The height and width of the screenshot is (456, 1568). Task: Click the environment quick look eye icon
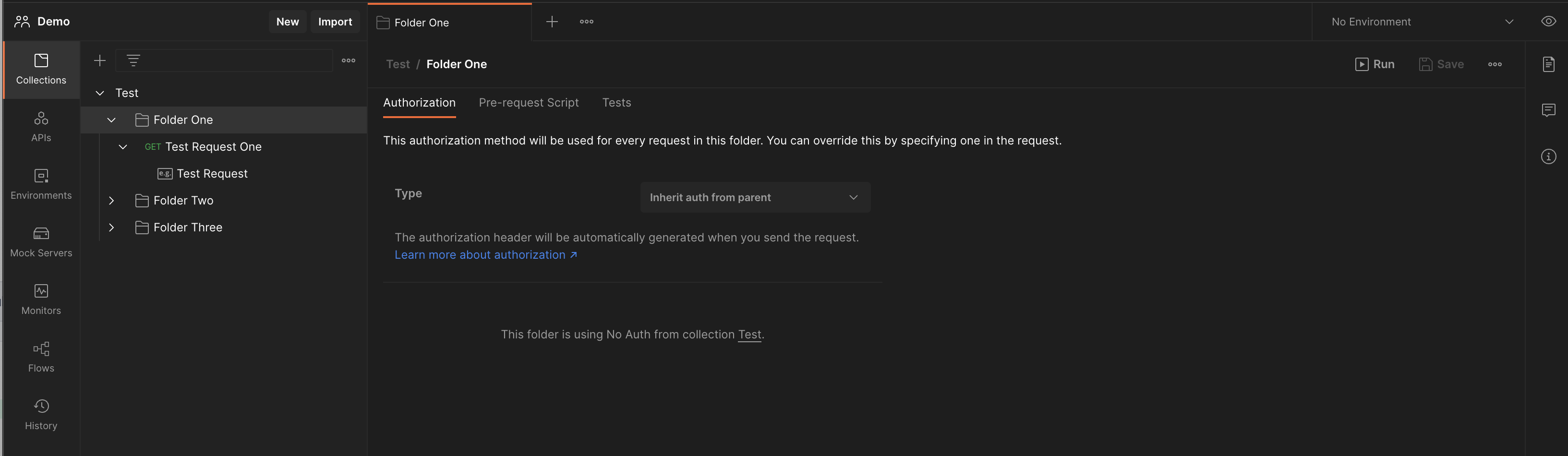click(x=1548, y=21)
